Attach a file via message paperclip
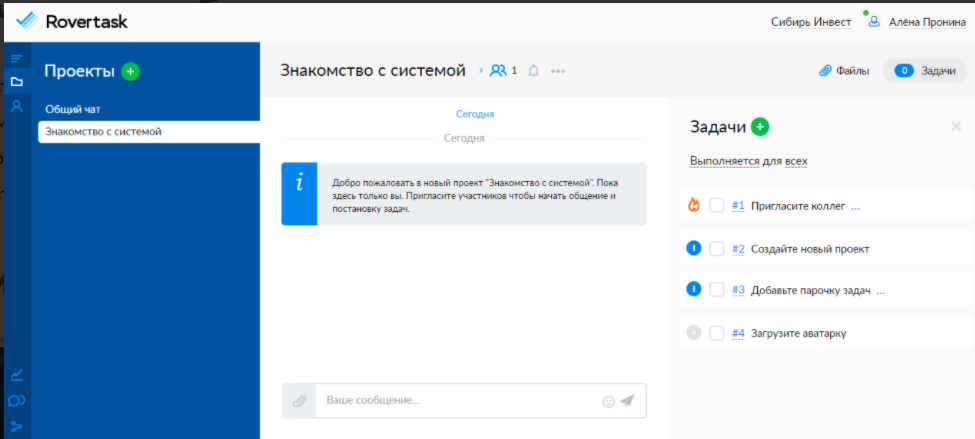 tap(299, 400)
